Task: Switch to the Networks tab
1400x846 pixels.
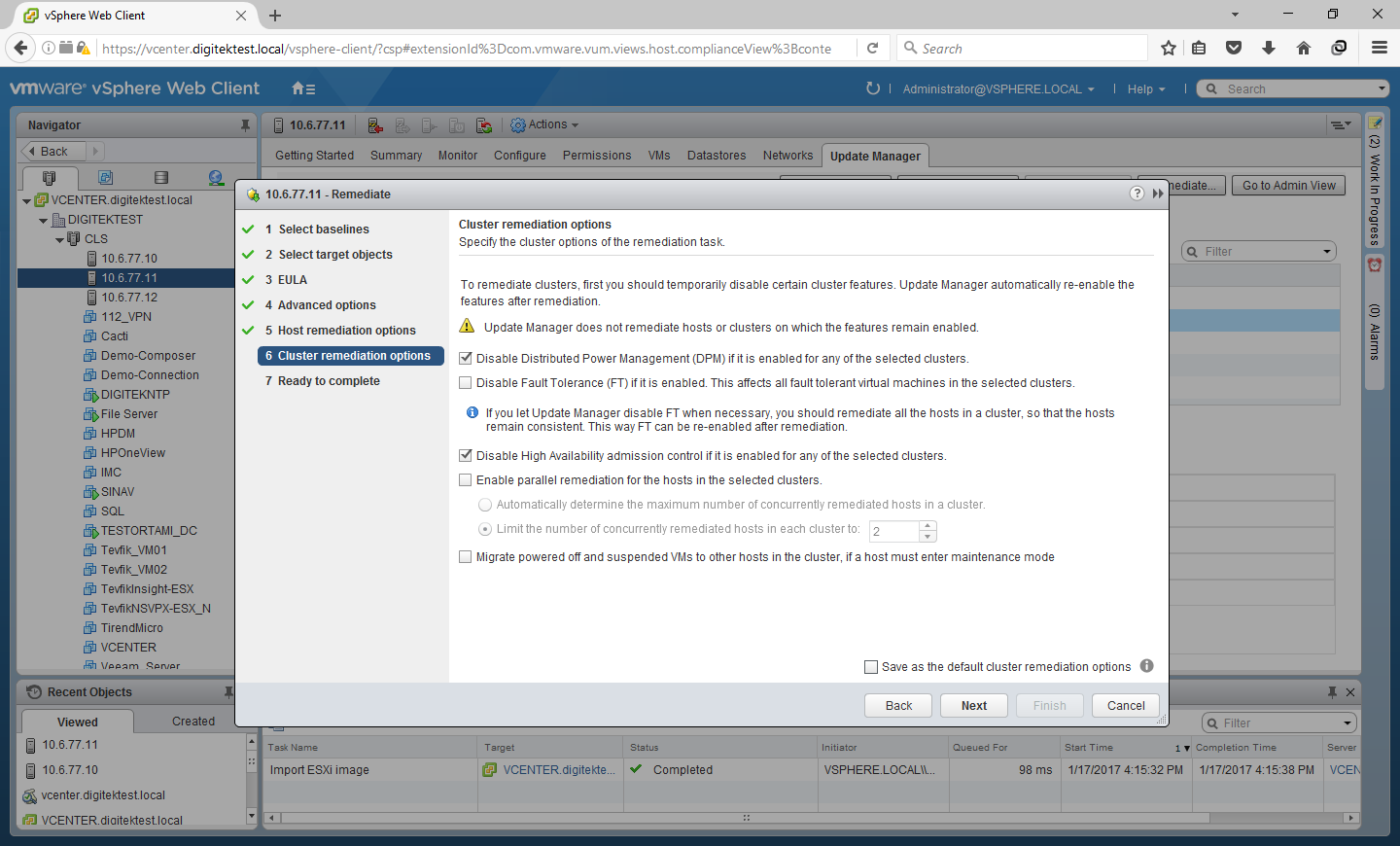Action: point(787,156)
